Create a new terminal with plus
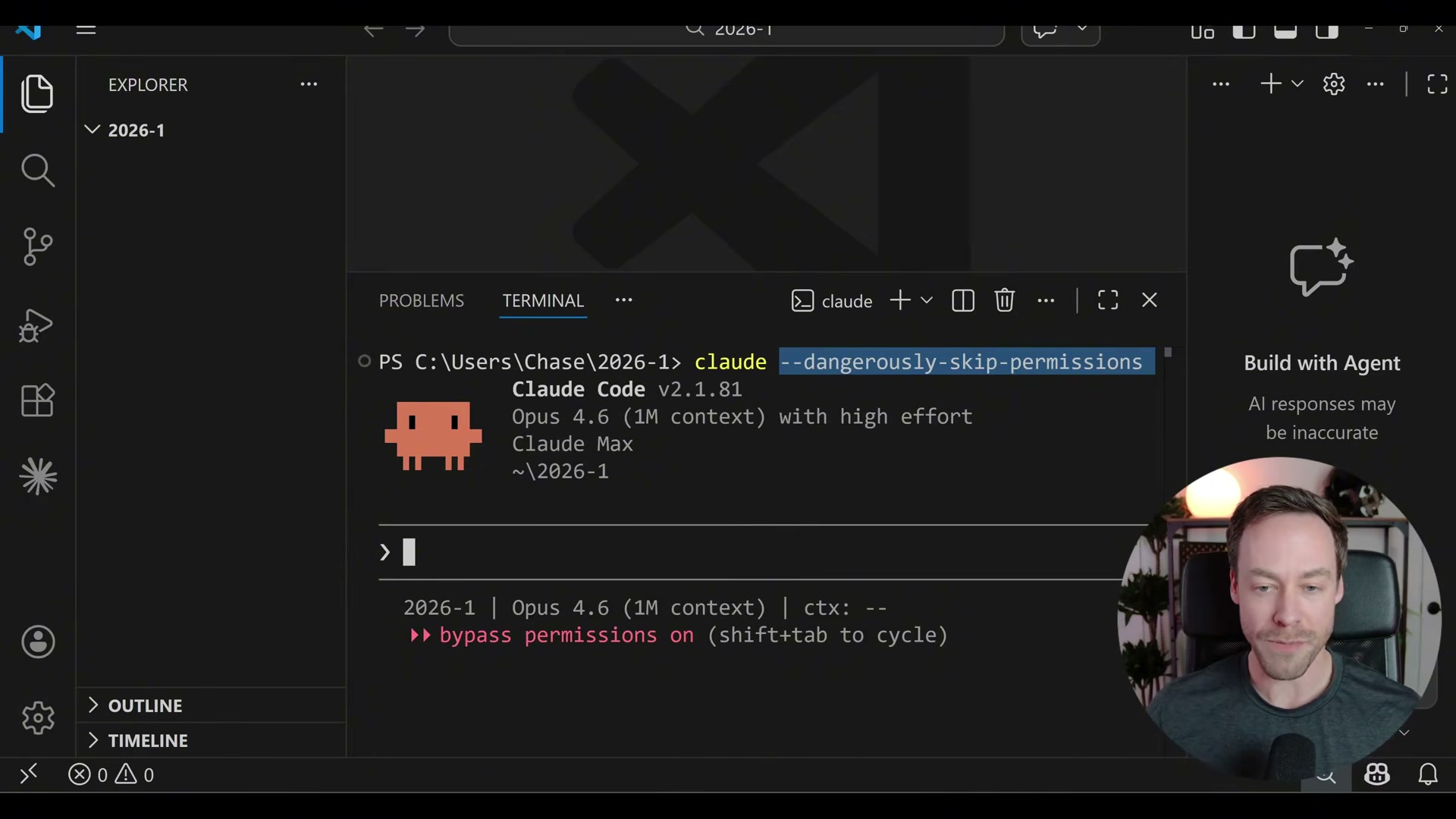This screenshot has height=819, width=1456. (x=900, y=300)
